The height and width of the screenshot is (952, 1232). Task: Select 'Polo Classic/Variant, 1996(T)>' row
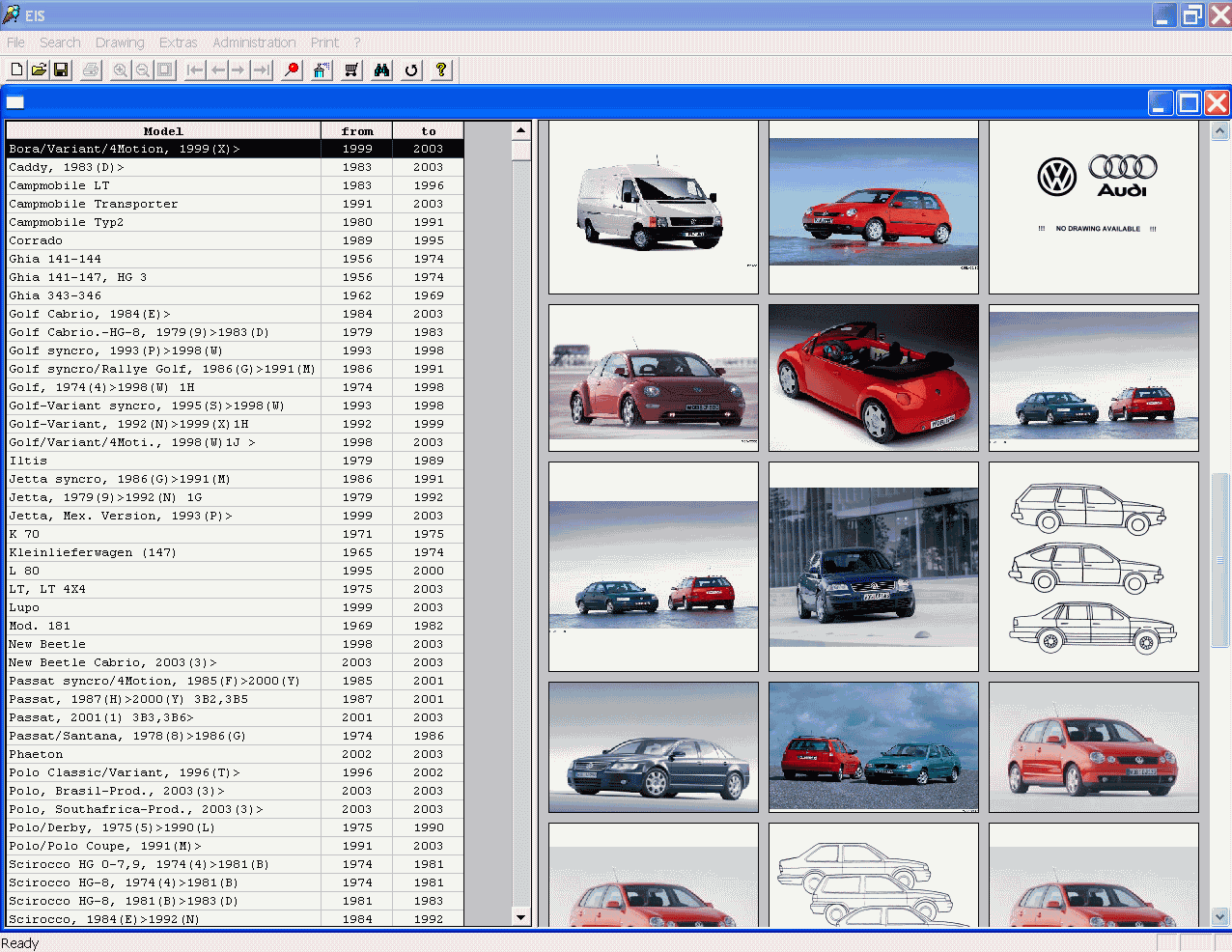[235, 772]
